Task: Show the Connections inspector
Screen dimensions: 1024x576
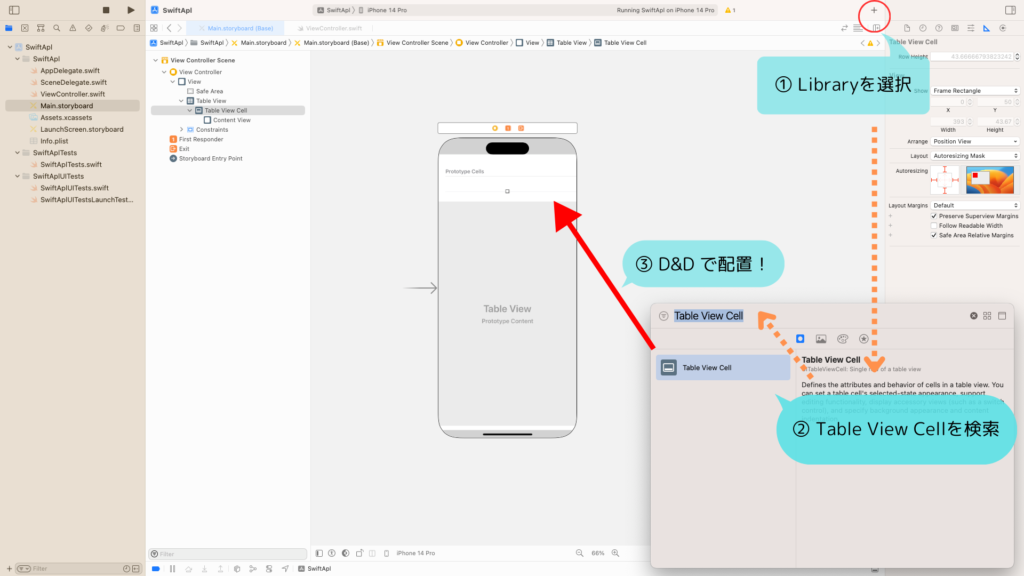Action: click(1002, 28)
